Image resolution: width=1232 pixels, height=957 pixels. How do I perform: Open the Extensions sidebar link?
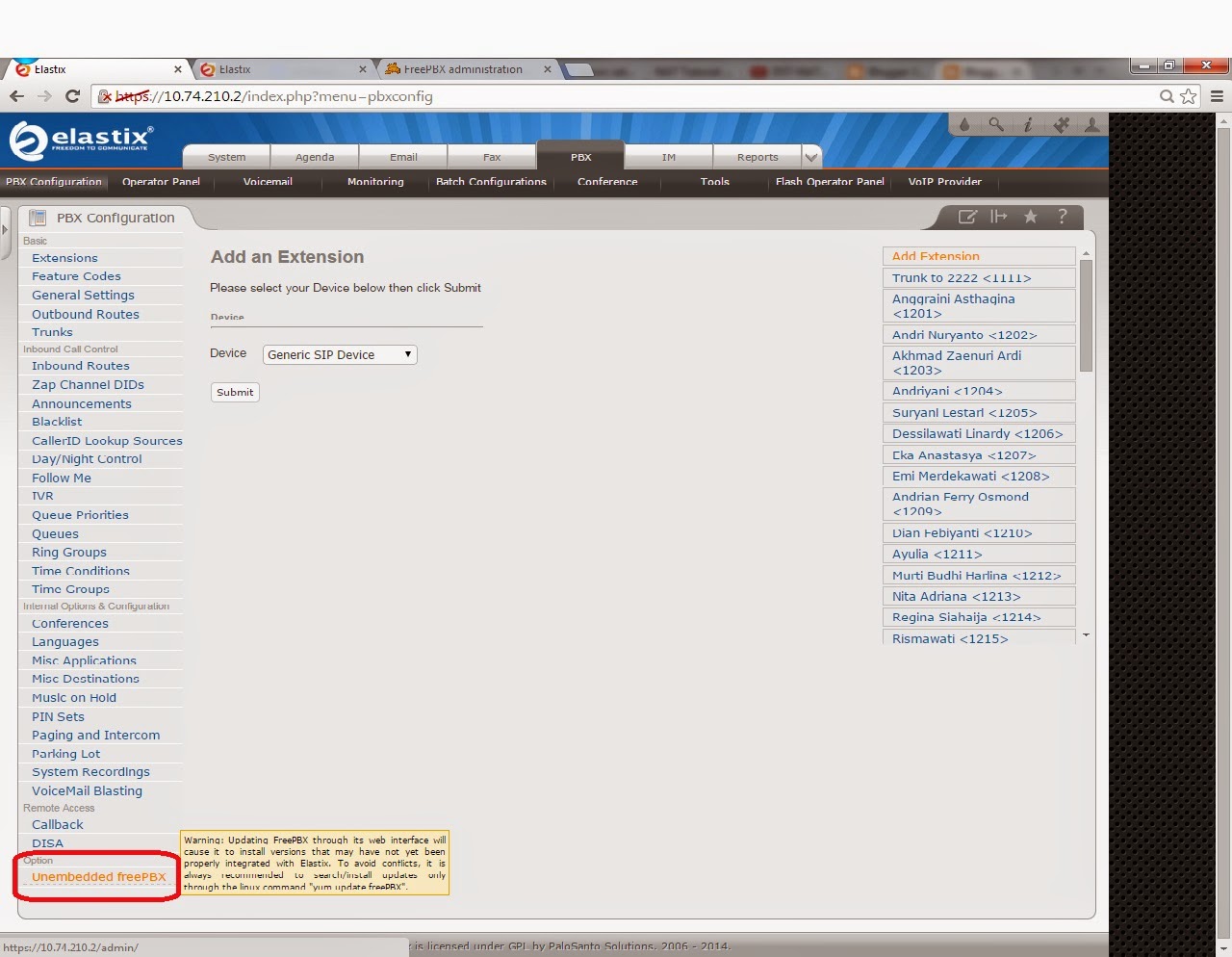(64, 258)
